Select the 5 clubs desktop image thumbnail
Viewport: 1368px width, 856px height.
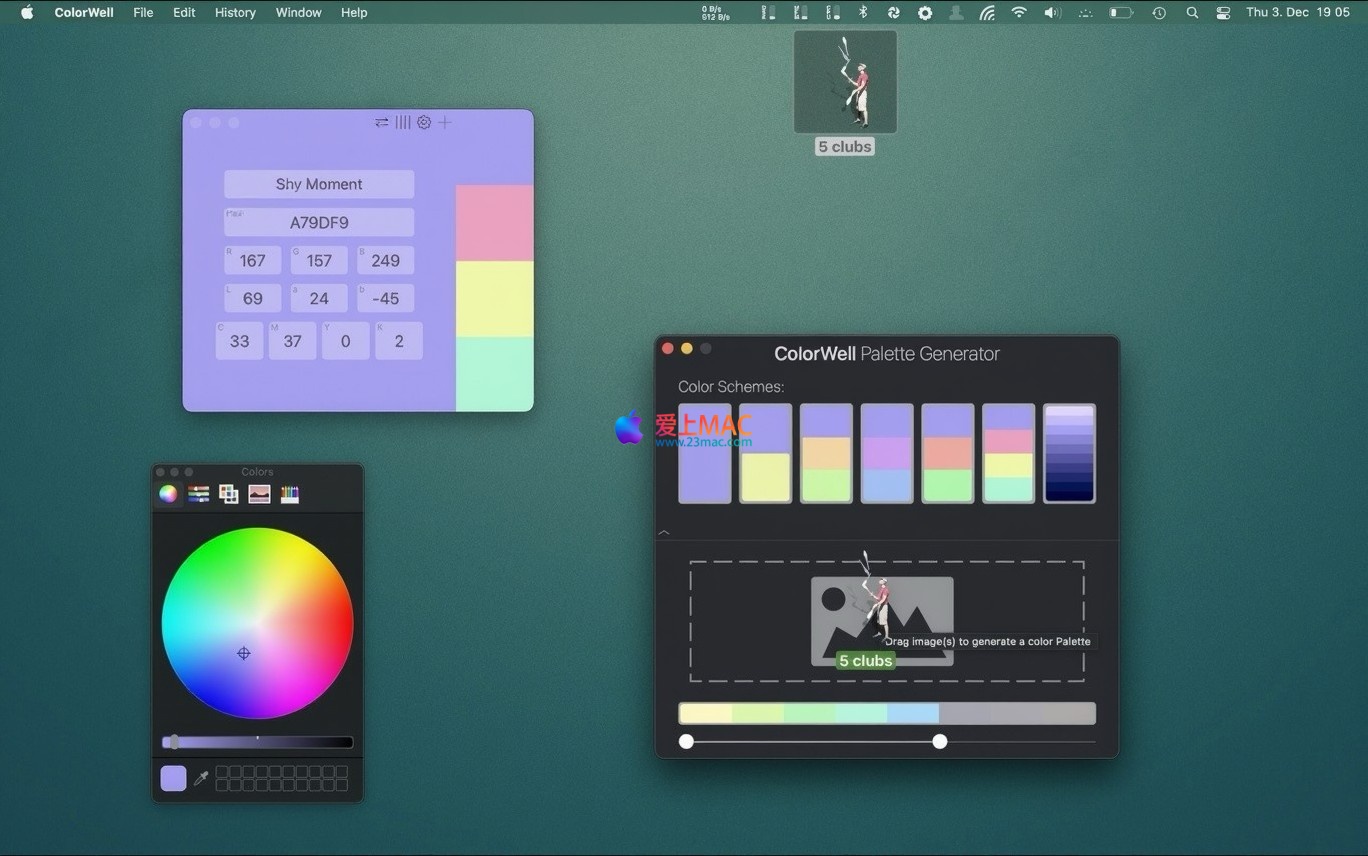click(845, 82)
